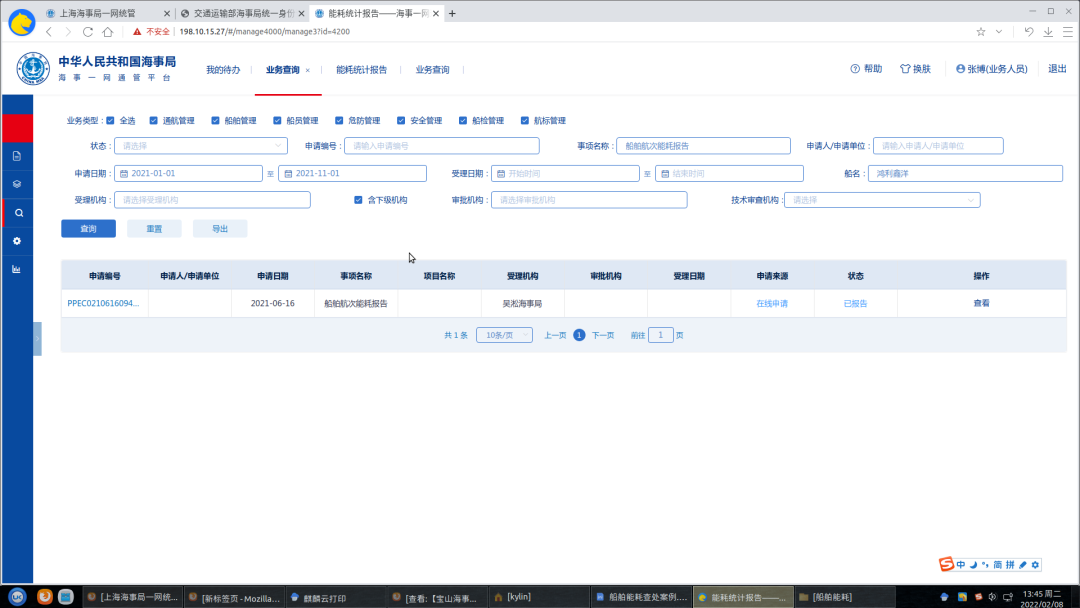Open the 审批机构 selector

click(x=589, y=200)
